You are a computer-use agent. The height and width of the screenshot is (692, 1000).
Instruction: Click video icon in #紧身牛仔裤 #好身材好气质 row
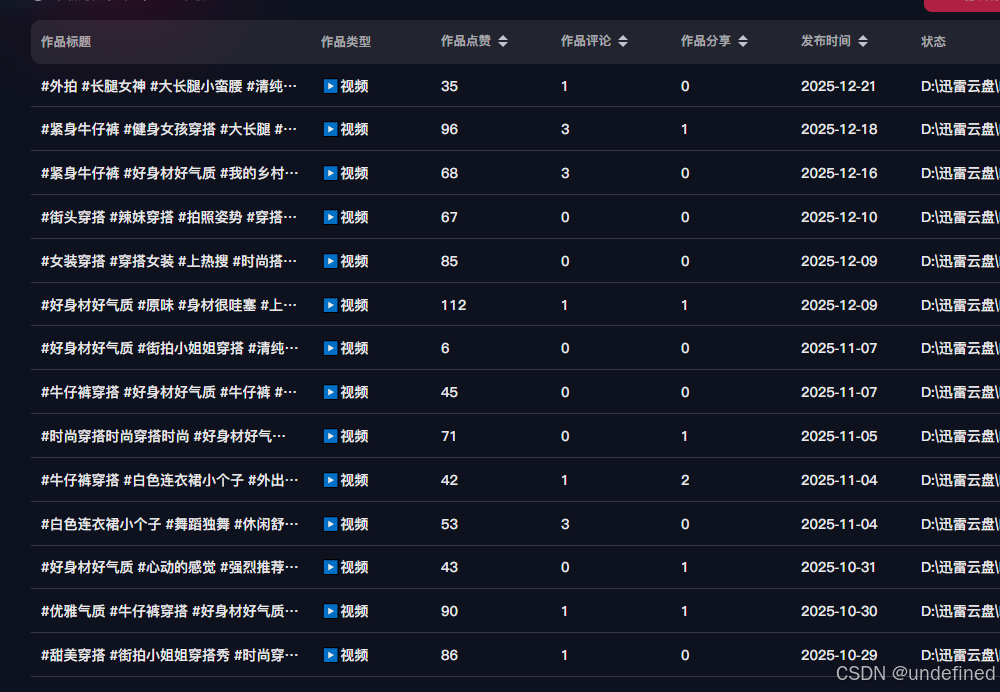(330, 173)
